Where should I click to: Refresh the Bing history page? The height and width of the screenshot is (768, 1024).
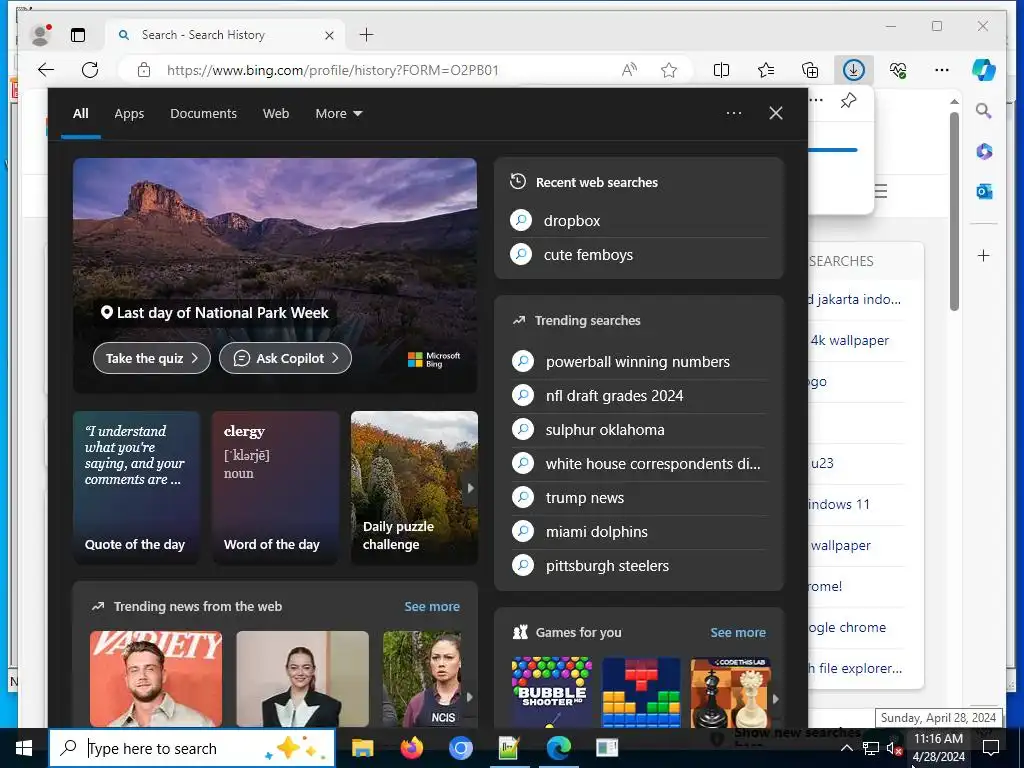point(90,70)
